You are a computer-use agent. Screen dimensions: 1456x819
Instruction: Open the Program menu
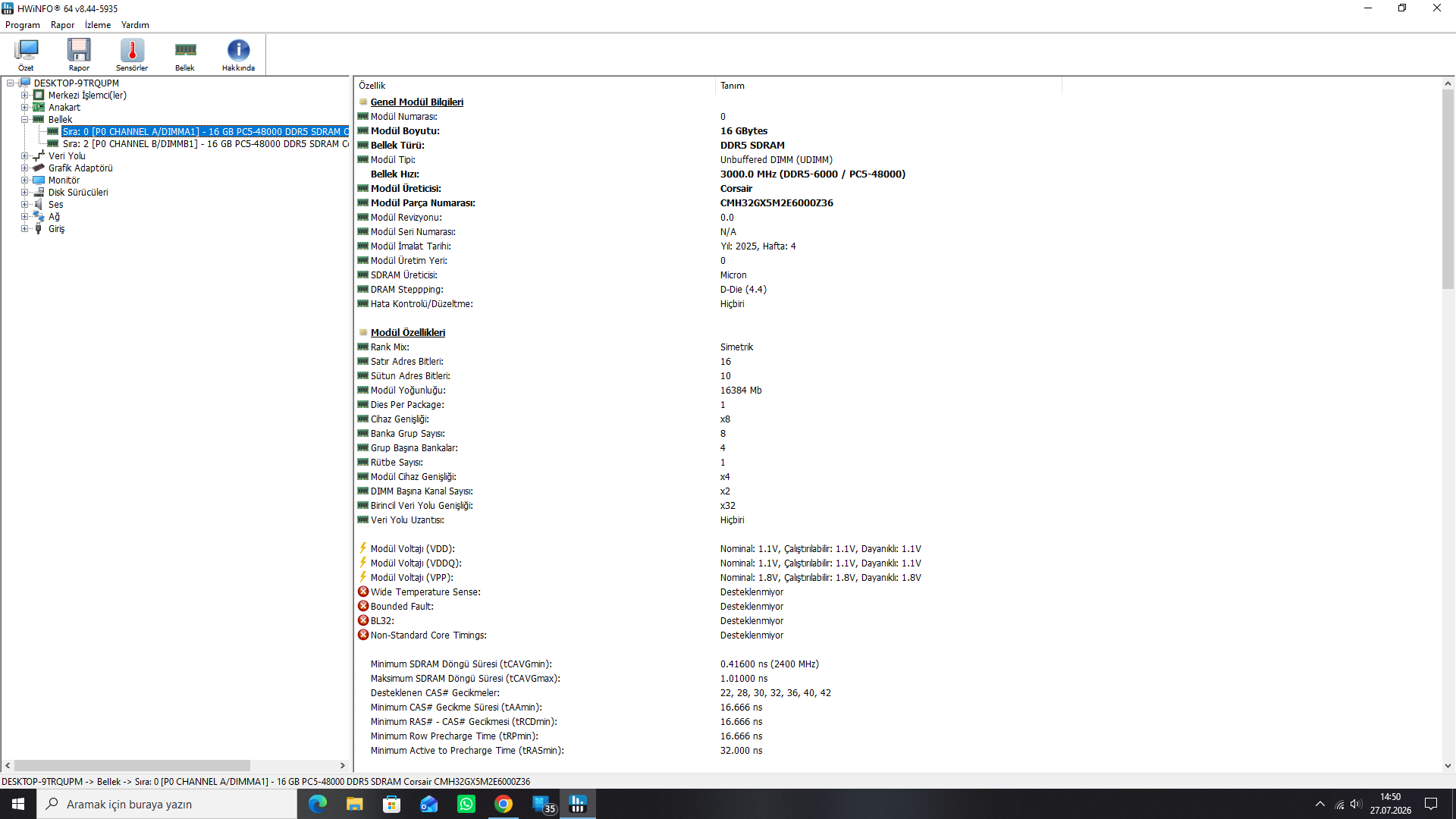(x=23, y=25)
